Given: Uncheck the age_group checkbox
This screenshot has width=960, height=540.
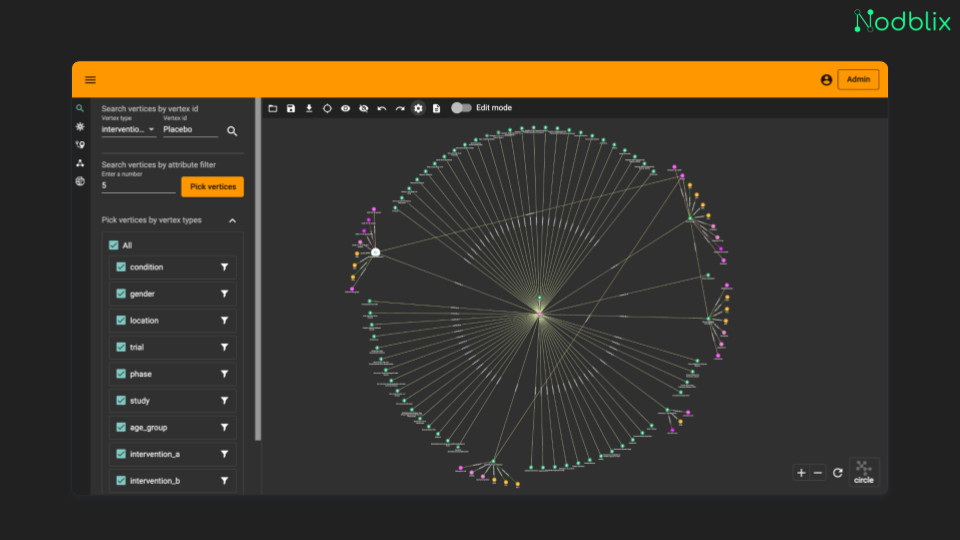Looking at the screenshot, I should 121,427.
